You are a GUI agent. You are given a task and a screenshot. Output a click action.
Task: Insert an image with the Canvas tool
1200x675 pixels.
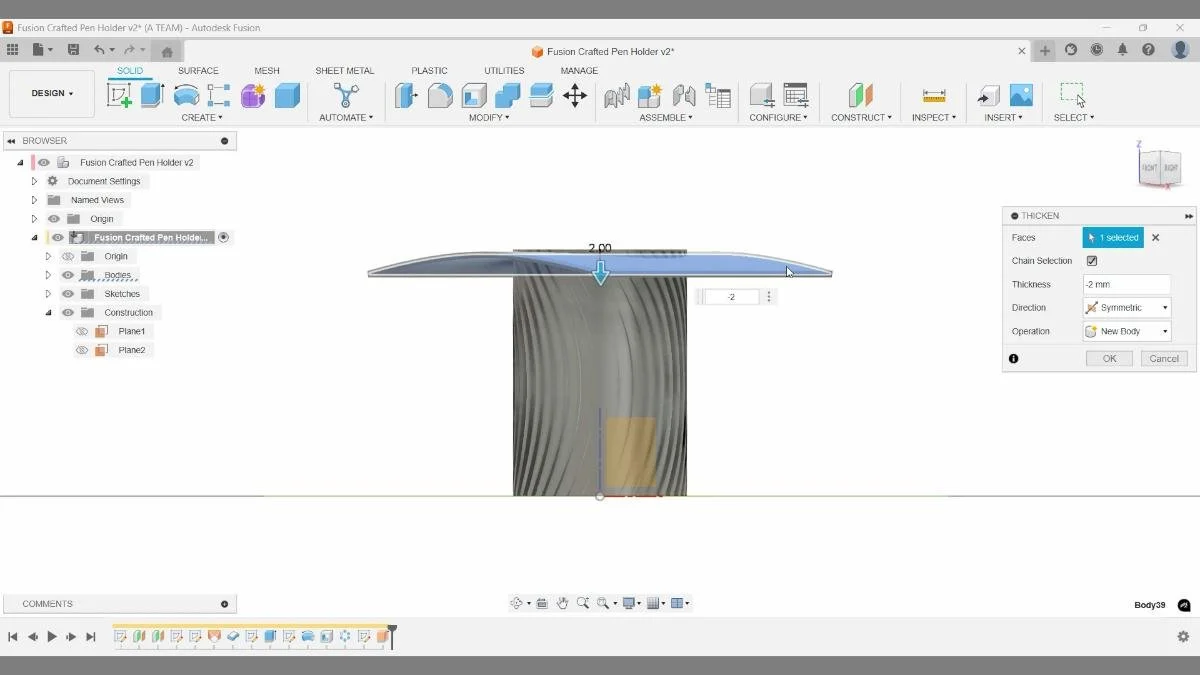1020,93
